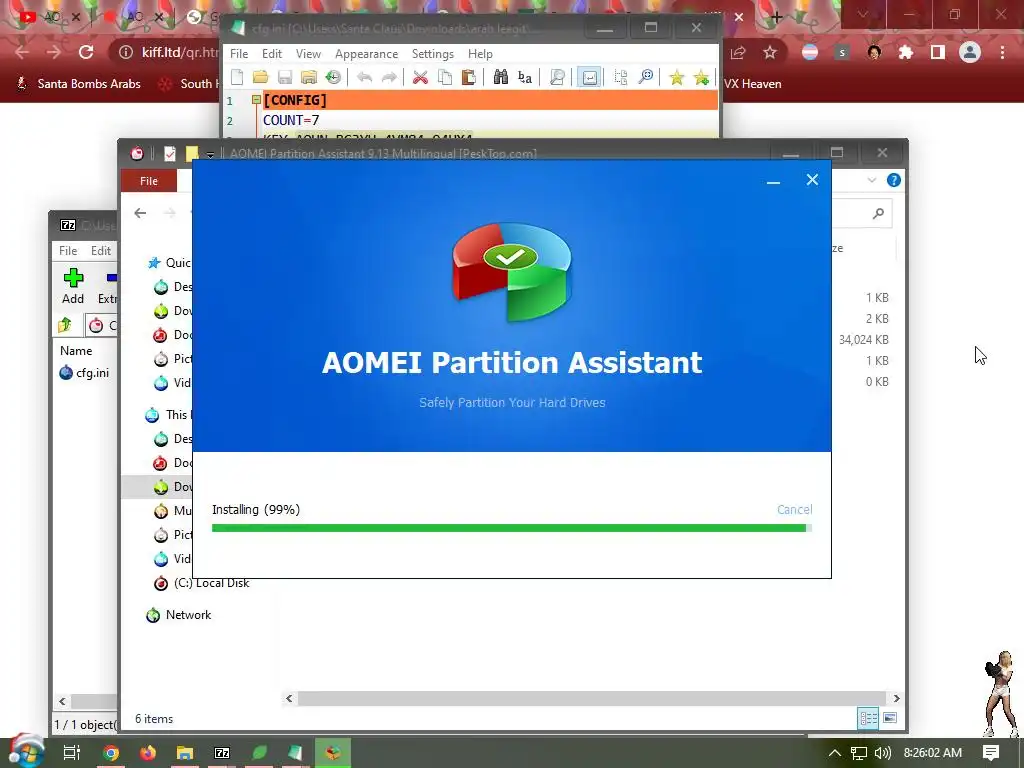Open File menu in 7-Zip window
Viewport: 1024px width, 768px height.
click(x=68, y=250)
